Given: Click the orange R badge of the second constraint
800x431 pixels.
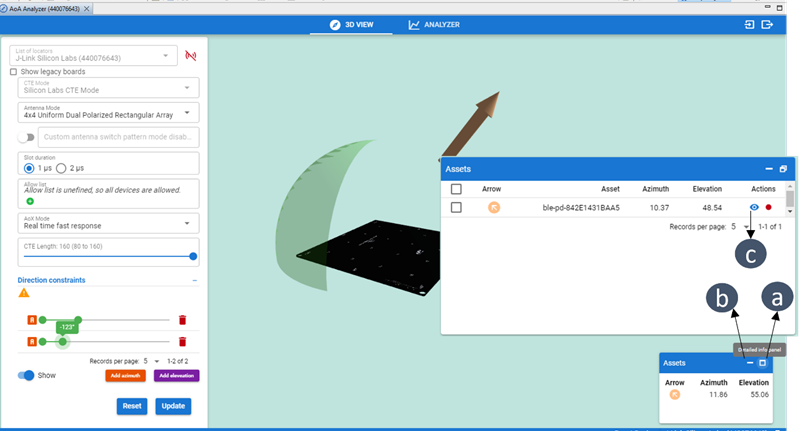Looking at the screenshot, I should [x=32, y=342].
